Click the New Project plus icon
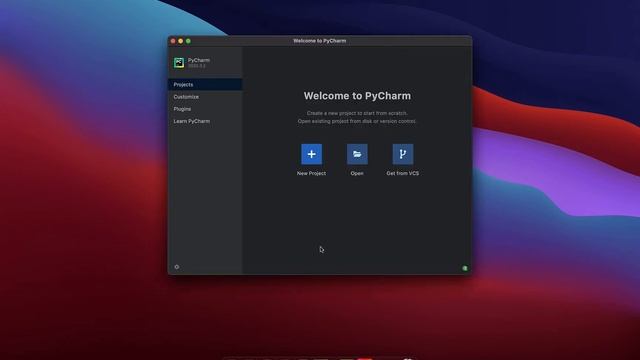The height and width of the screenshot is (360, 640). coord(311,154)
